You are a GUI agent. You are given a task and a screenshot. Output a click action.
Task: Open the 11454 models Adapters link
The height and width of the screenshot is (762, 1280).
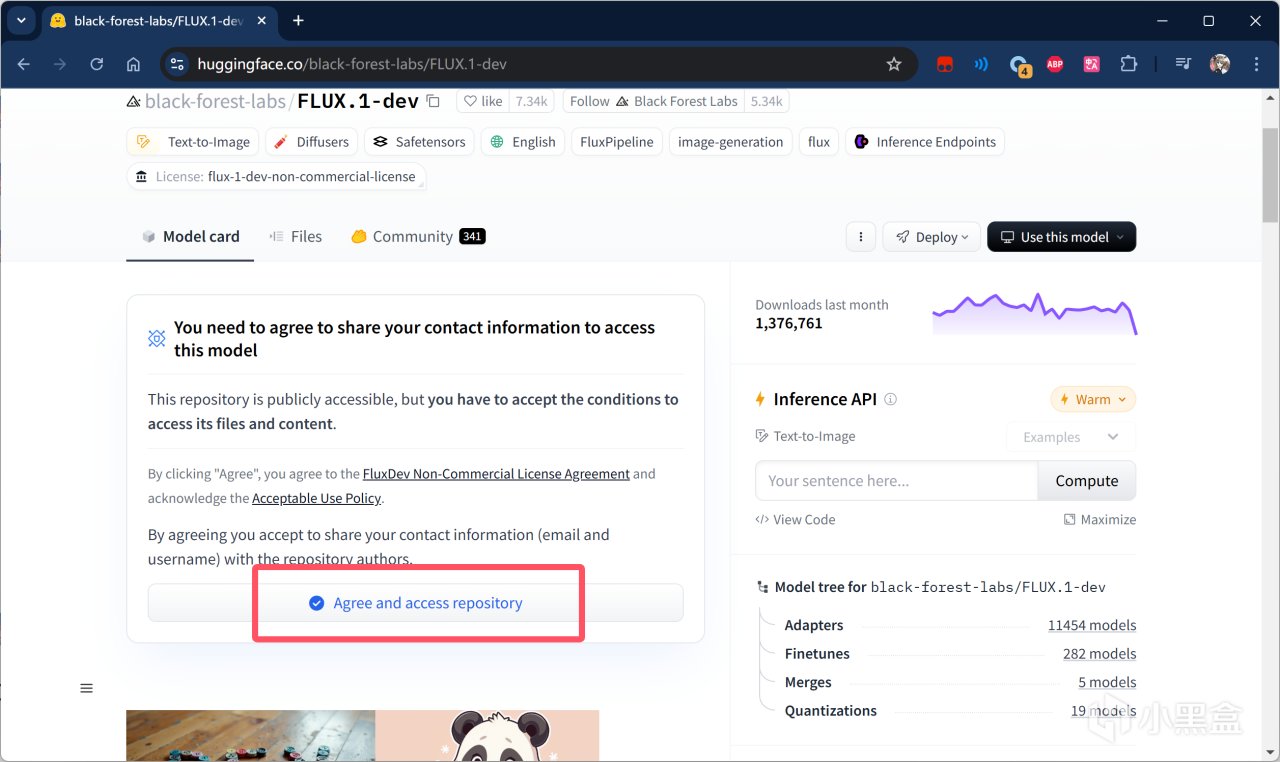(x=1092, y=626)
